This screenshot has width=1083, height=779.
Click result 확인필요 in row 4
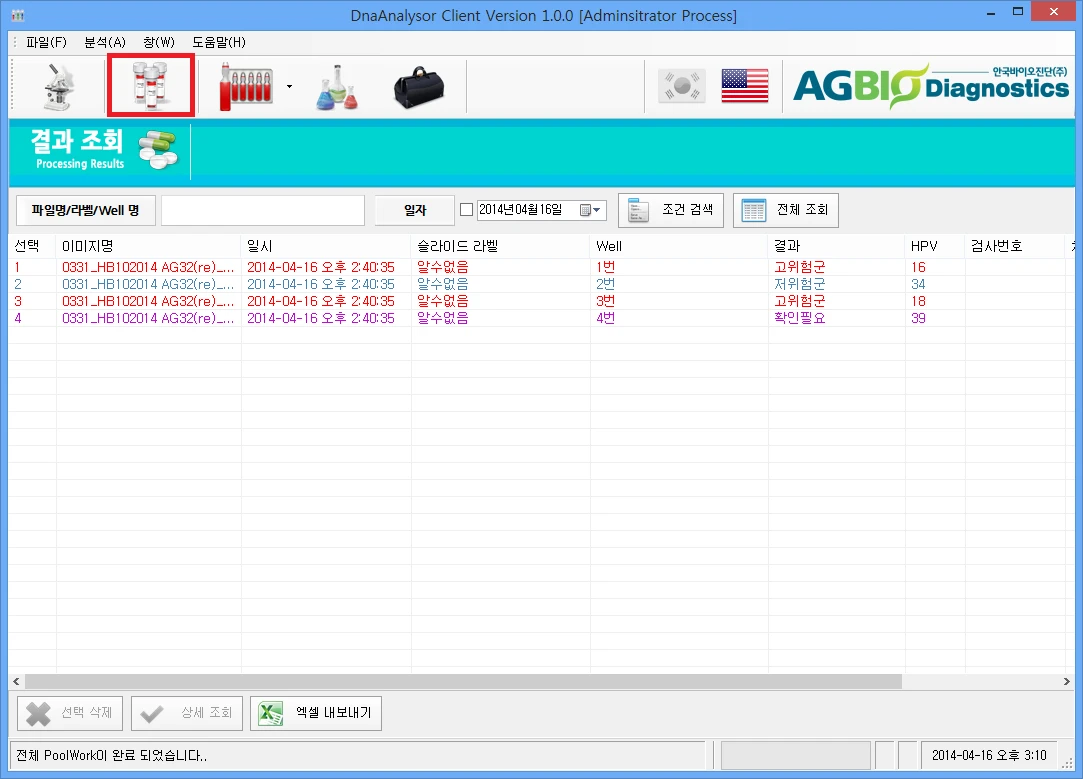(799, 318)
